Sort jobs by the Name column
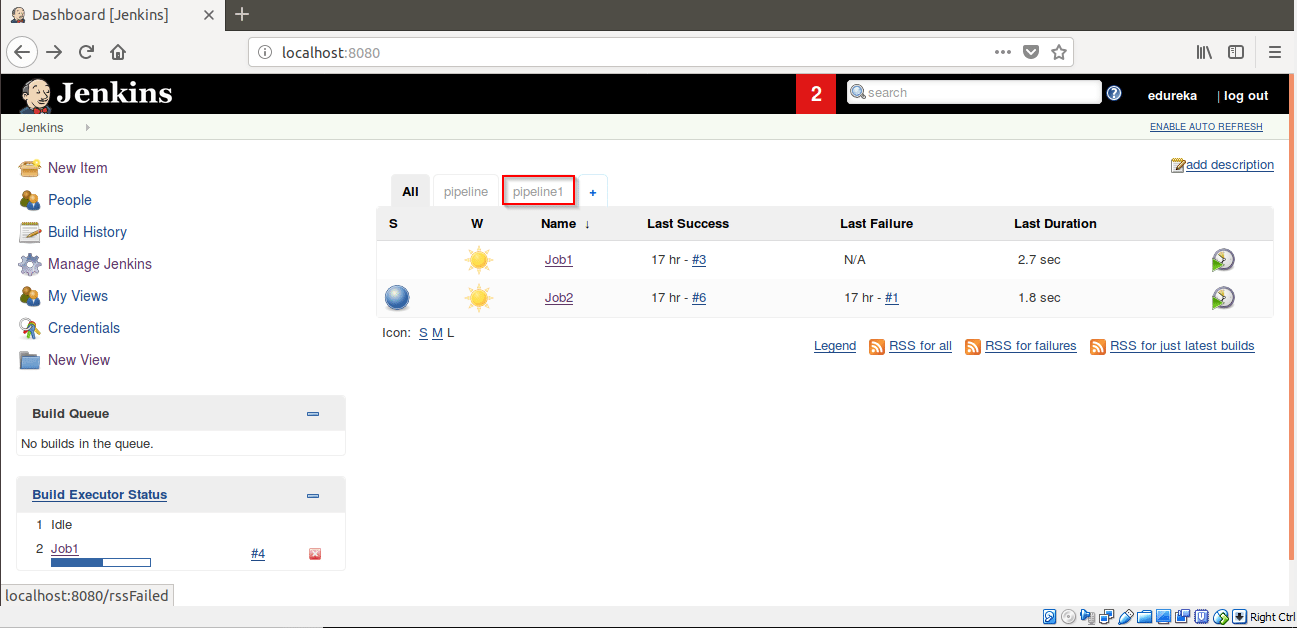This screenshot has width=1297, height=628. (558, 223)
